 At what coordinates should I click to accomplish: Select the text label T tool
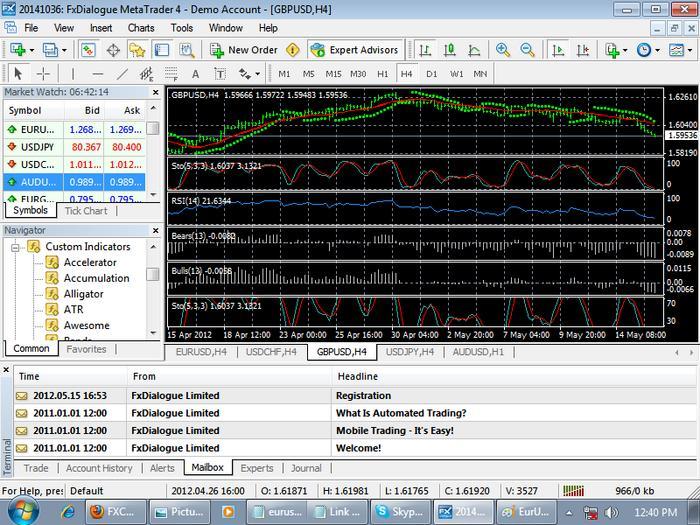click(220, 74)
